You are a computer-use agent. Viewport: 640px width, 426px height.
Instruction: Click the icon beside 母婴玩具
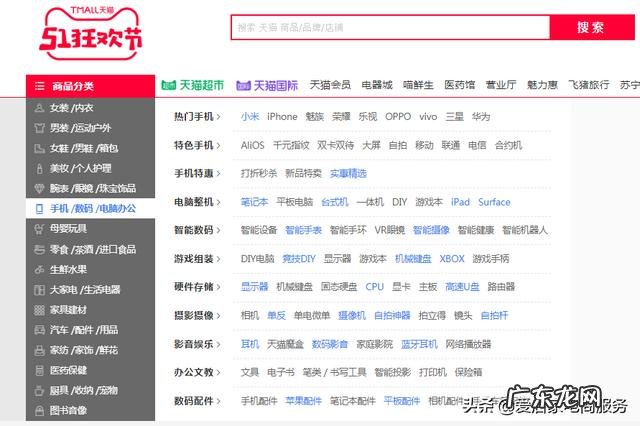39,229
